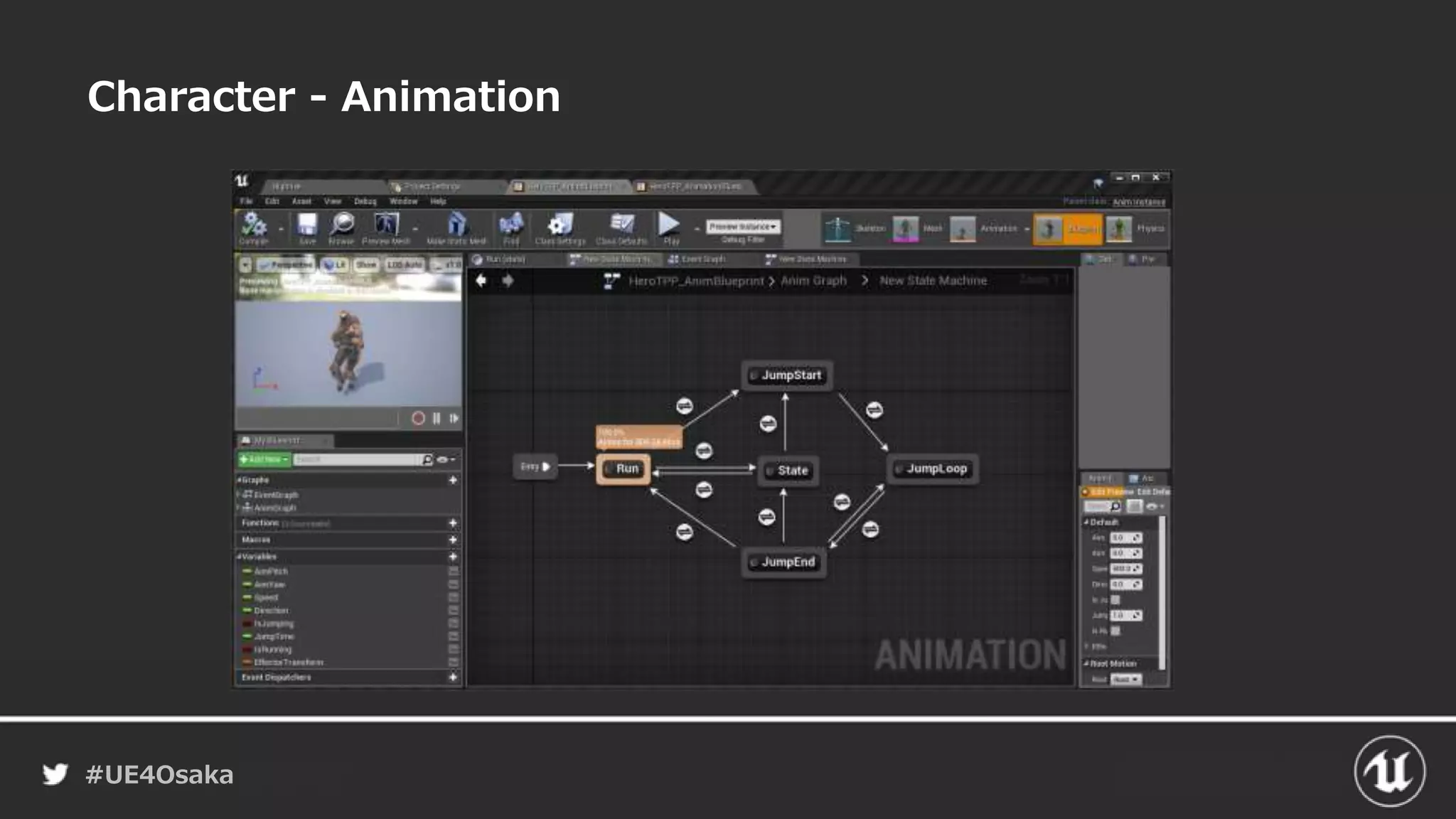Viewport: 1456px width, 819px height.
Task: Open Add New dropdown in My Blueprint
Action: (x=264, y=460)
